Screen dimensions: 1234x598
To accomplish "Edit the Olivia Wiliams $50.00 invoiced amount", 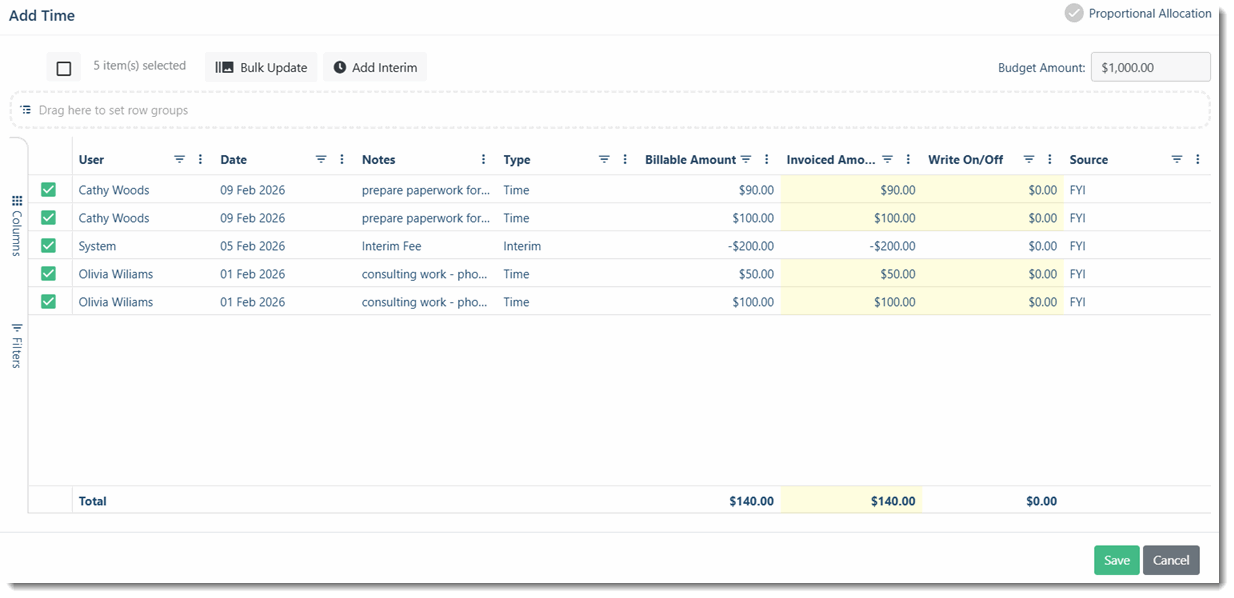I will 850,274.
